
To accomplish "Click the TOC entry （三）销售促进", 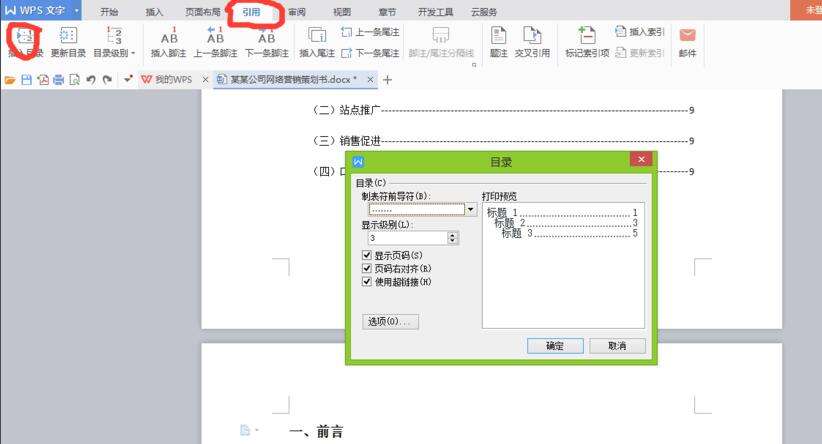I will [x=503, y=140].
